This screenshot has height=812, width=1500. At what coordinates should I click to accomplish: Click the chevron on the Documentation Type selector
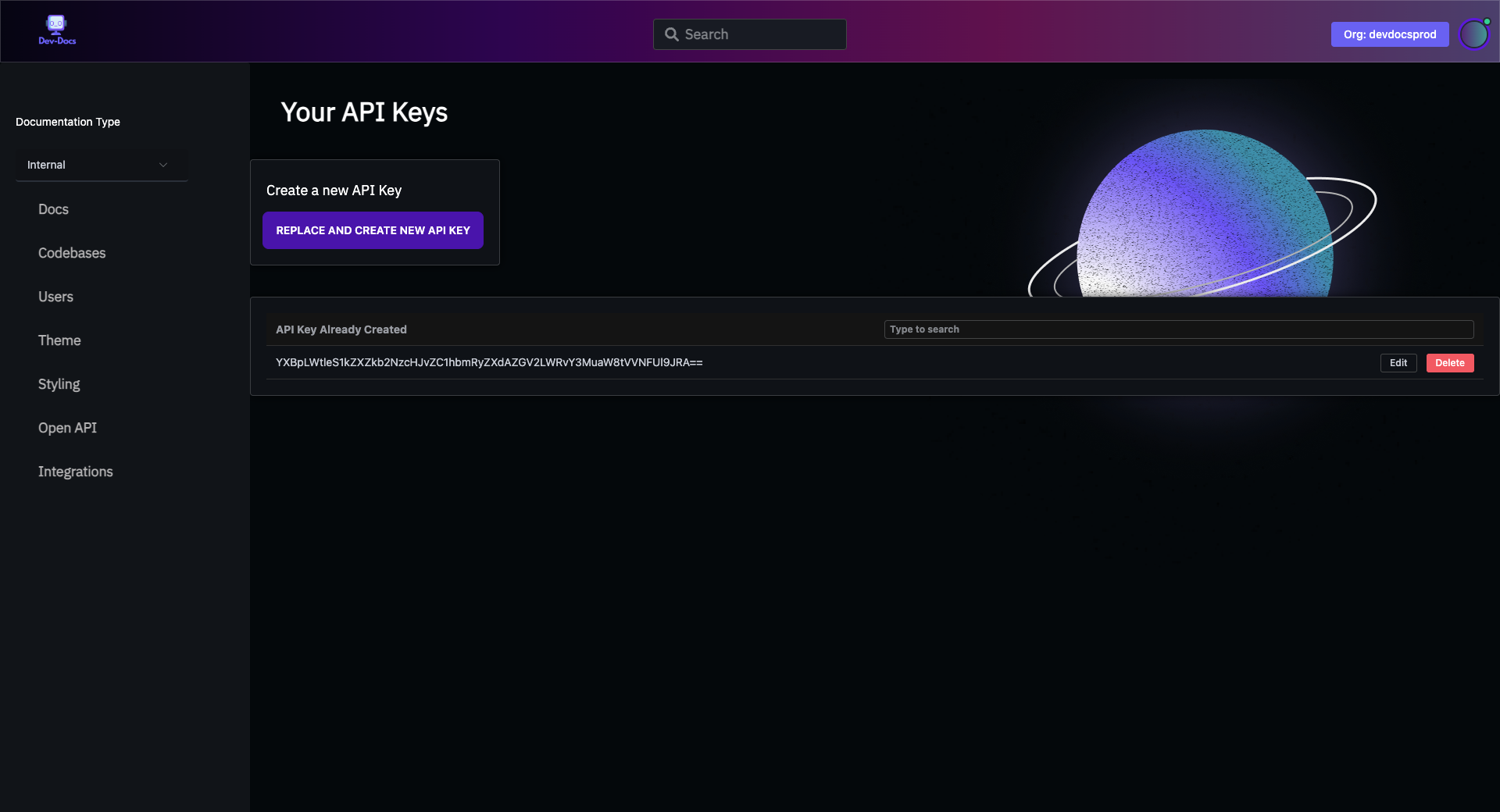(163, 165)
